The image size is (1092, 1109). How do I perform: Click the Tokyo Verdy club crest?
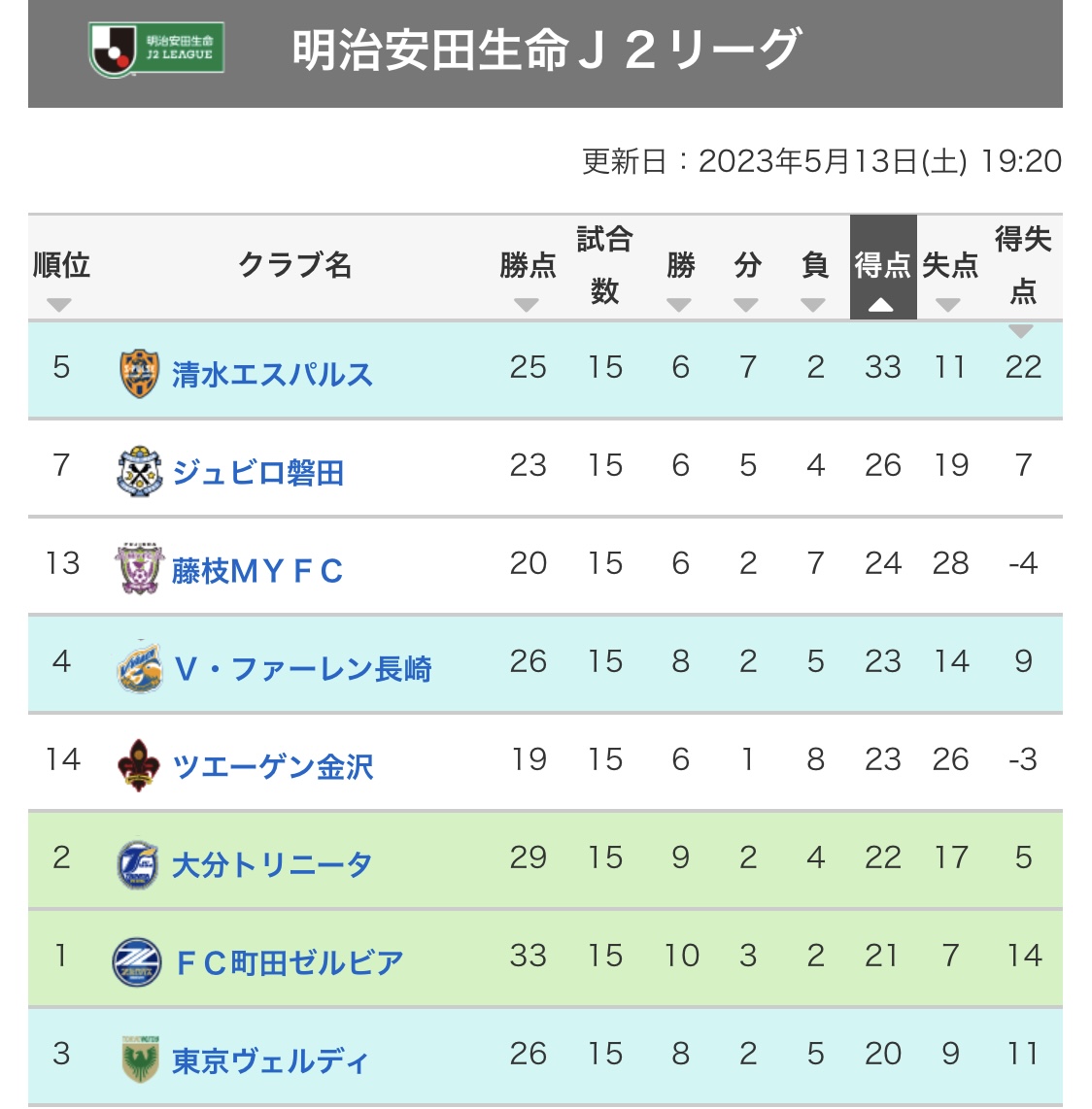tap(139, 1059)
